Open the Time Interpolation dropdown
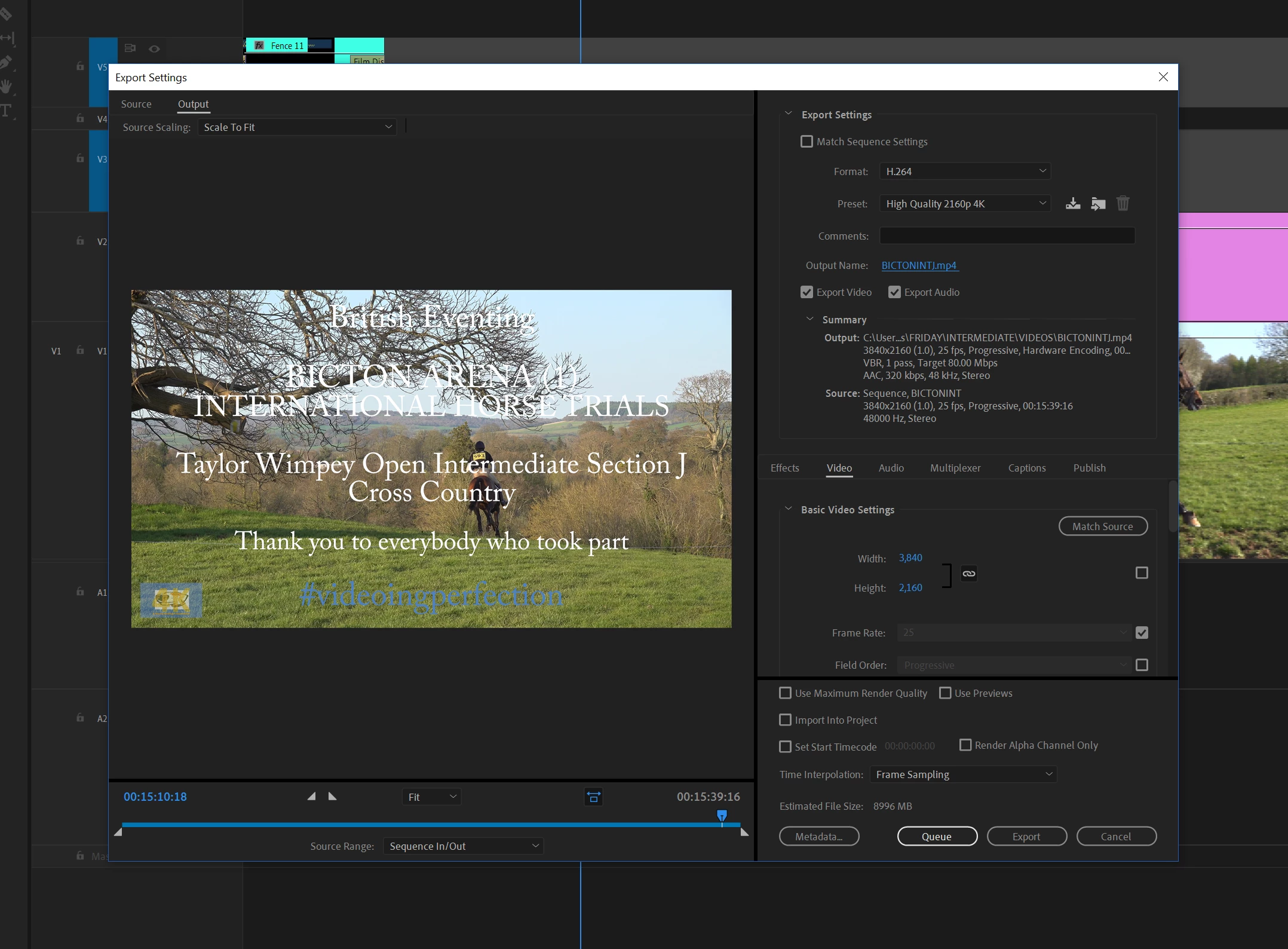This screenshot has height=949, width=1288. click(x=963, y=774)
